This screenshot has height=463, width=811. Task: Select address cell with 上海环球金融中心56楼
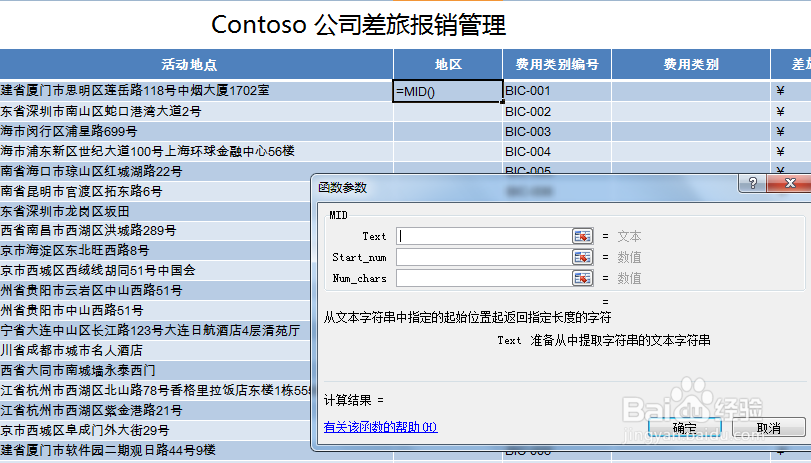click(x=197, y=152)
